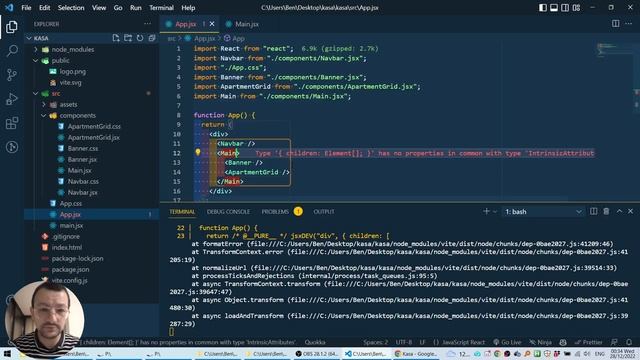The image size is (640, 360).
Task: Open launch profile dropdown next to plus
Action: point(495,211)
